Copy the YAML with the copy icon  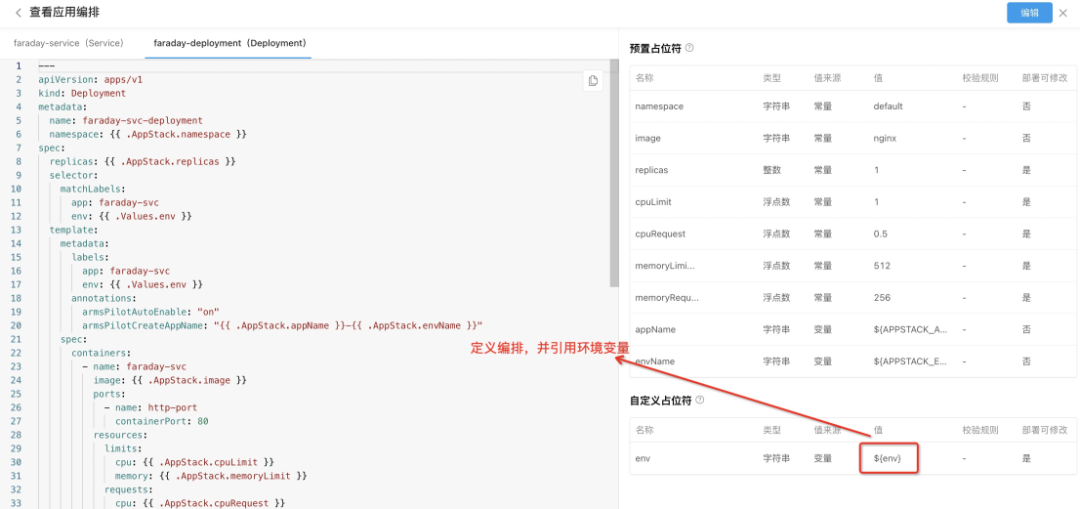[x=593, y=81]
